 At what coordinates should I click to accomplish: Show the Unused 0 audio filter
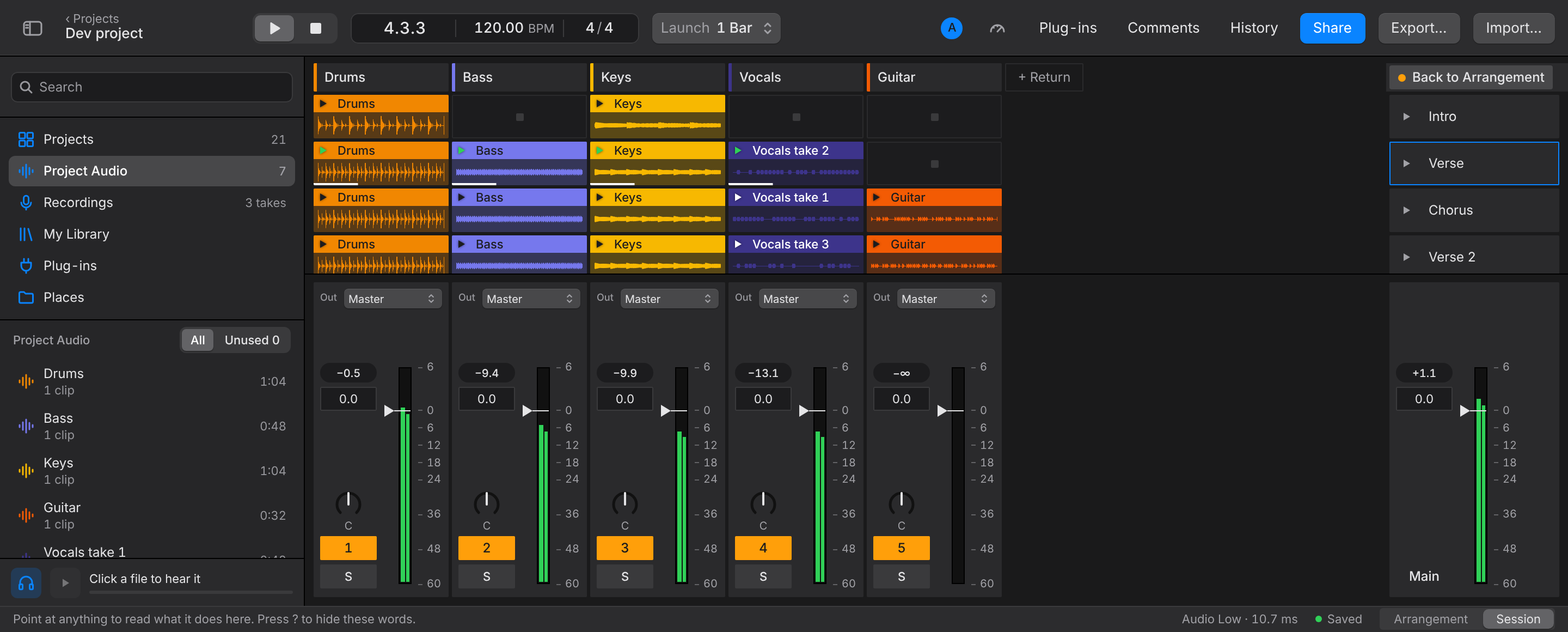252,340
